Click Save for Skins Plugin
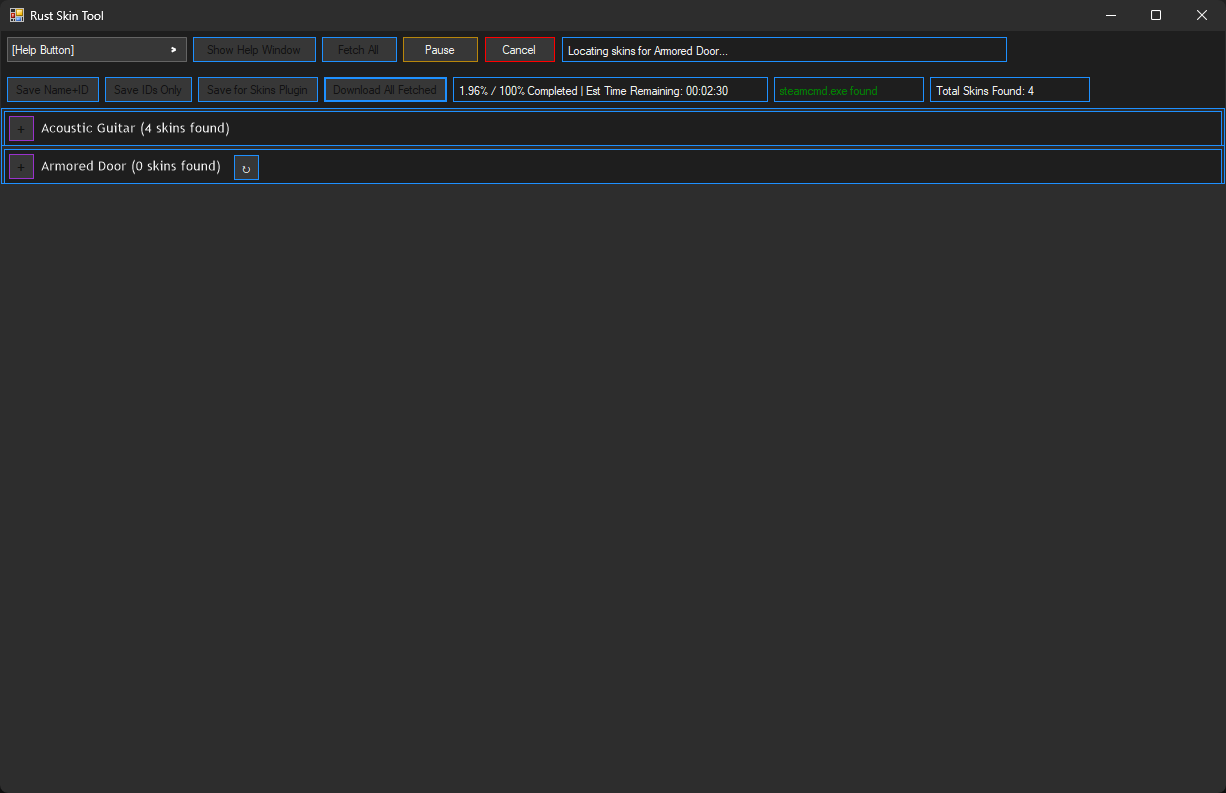Image resolution: width=1226 pixels, height=793 pixels. tap(257, 89)
